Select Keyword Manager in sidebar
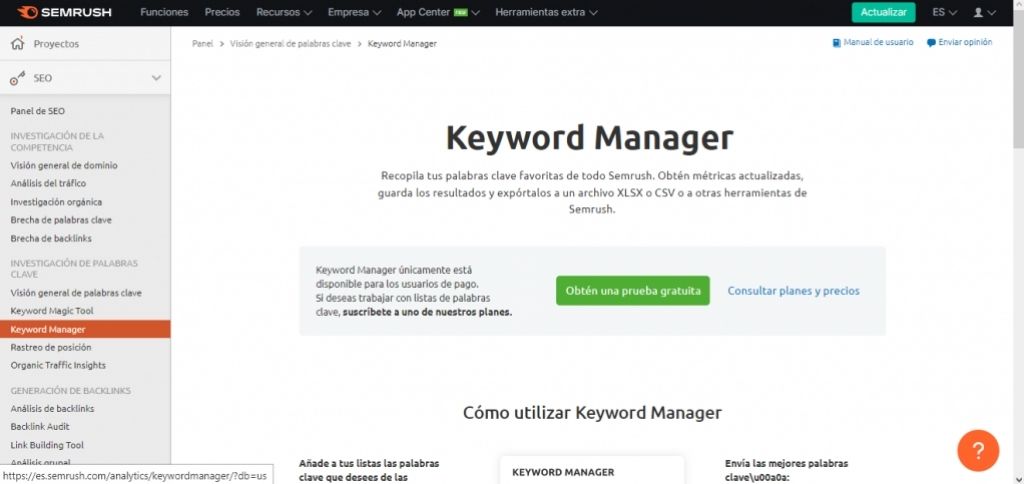The height and width of the screenshot is (484, 1024). [85, 329]
